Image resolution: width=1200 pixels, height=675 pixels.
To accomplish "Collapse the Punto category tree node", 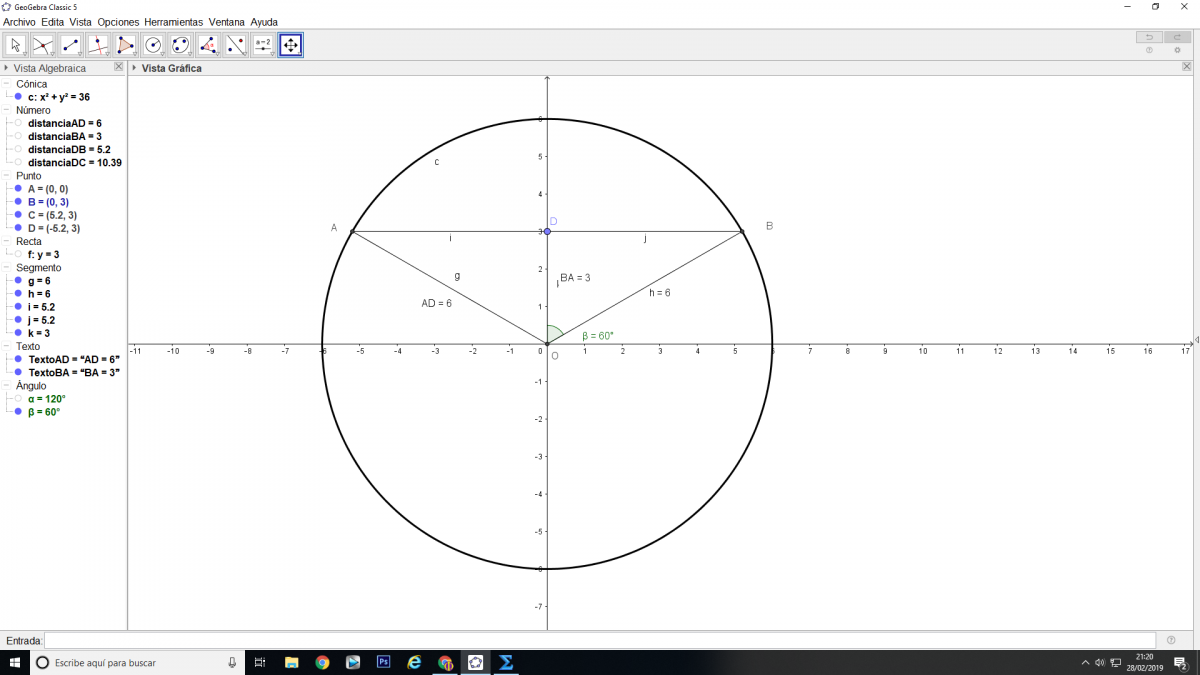I will point(7,176).
